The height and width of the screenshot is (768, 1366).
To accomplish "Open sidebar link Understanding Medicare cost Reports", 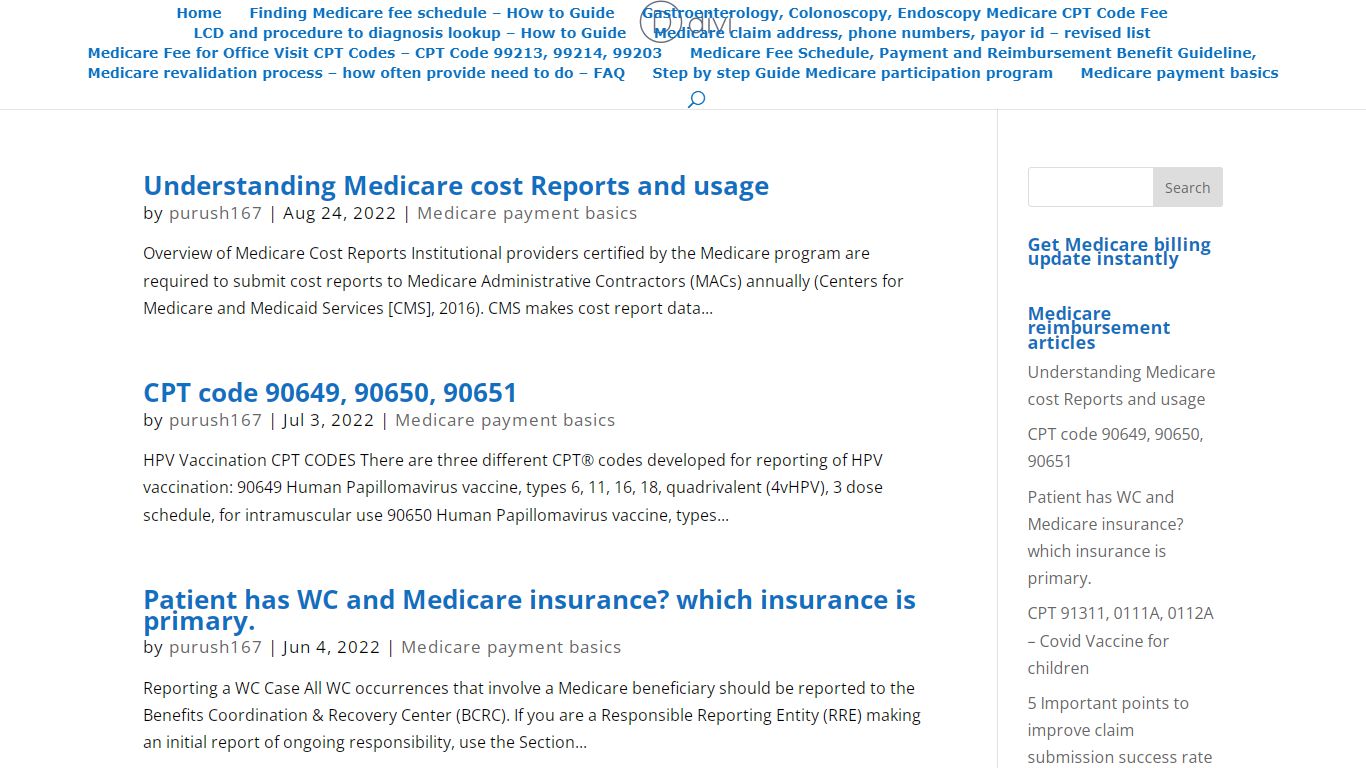I will tap(1121, 385).
